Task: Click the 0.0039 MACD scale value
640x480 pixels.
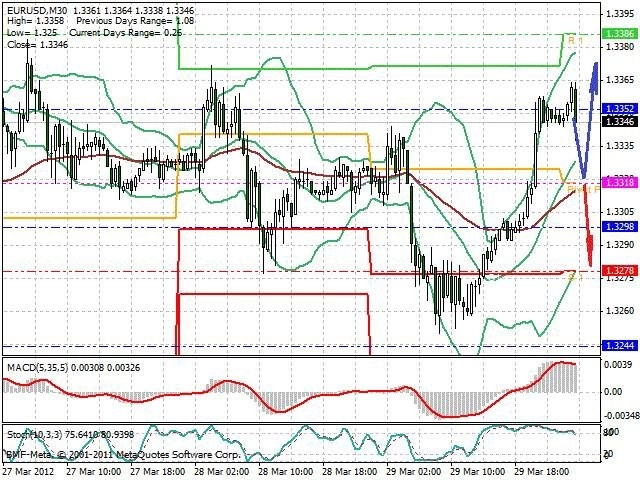Action: (x=619, y=365)
